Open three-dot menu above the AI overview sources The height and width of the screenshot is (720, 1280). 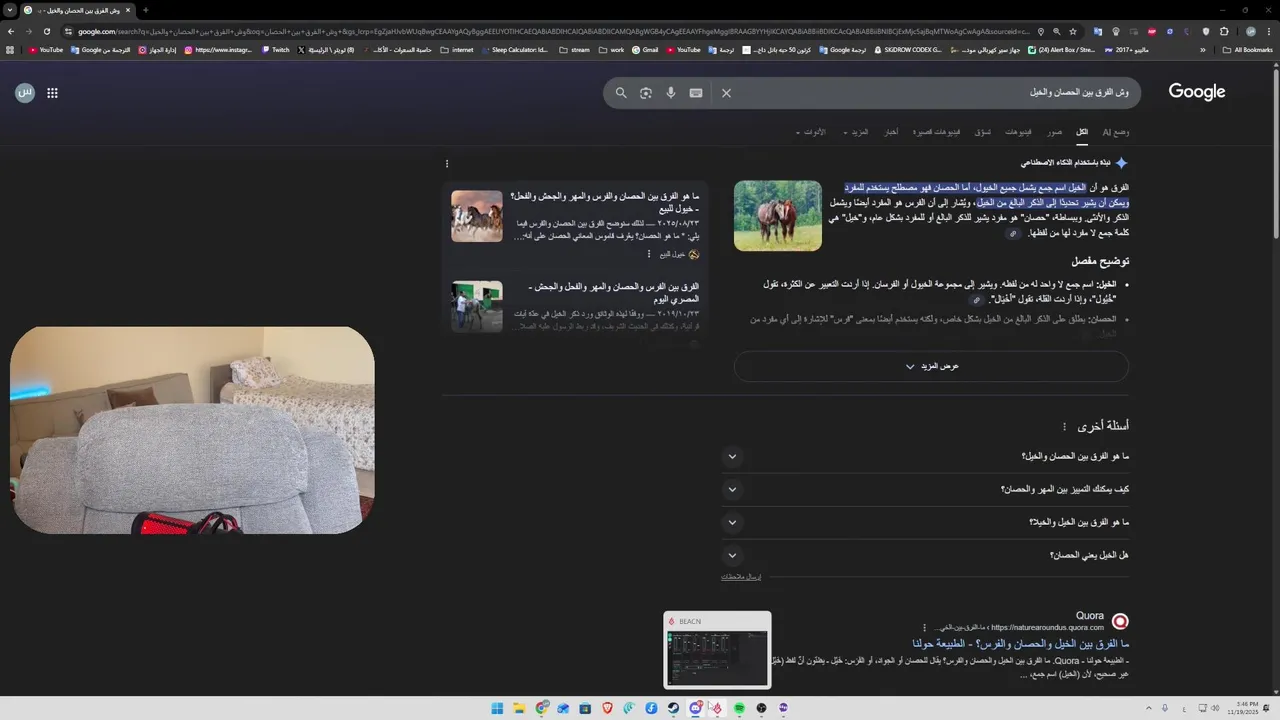447,163
